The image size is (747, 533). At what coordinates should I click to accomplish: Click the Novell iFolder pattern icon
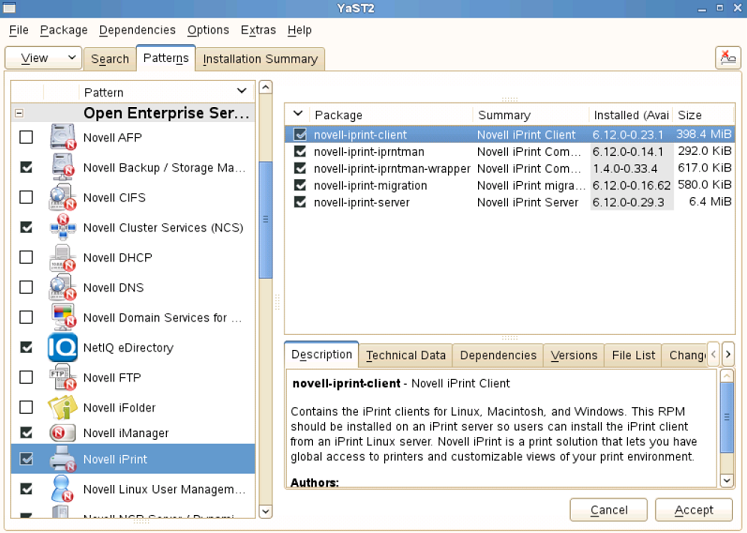point(62,407)
